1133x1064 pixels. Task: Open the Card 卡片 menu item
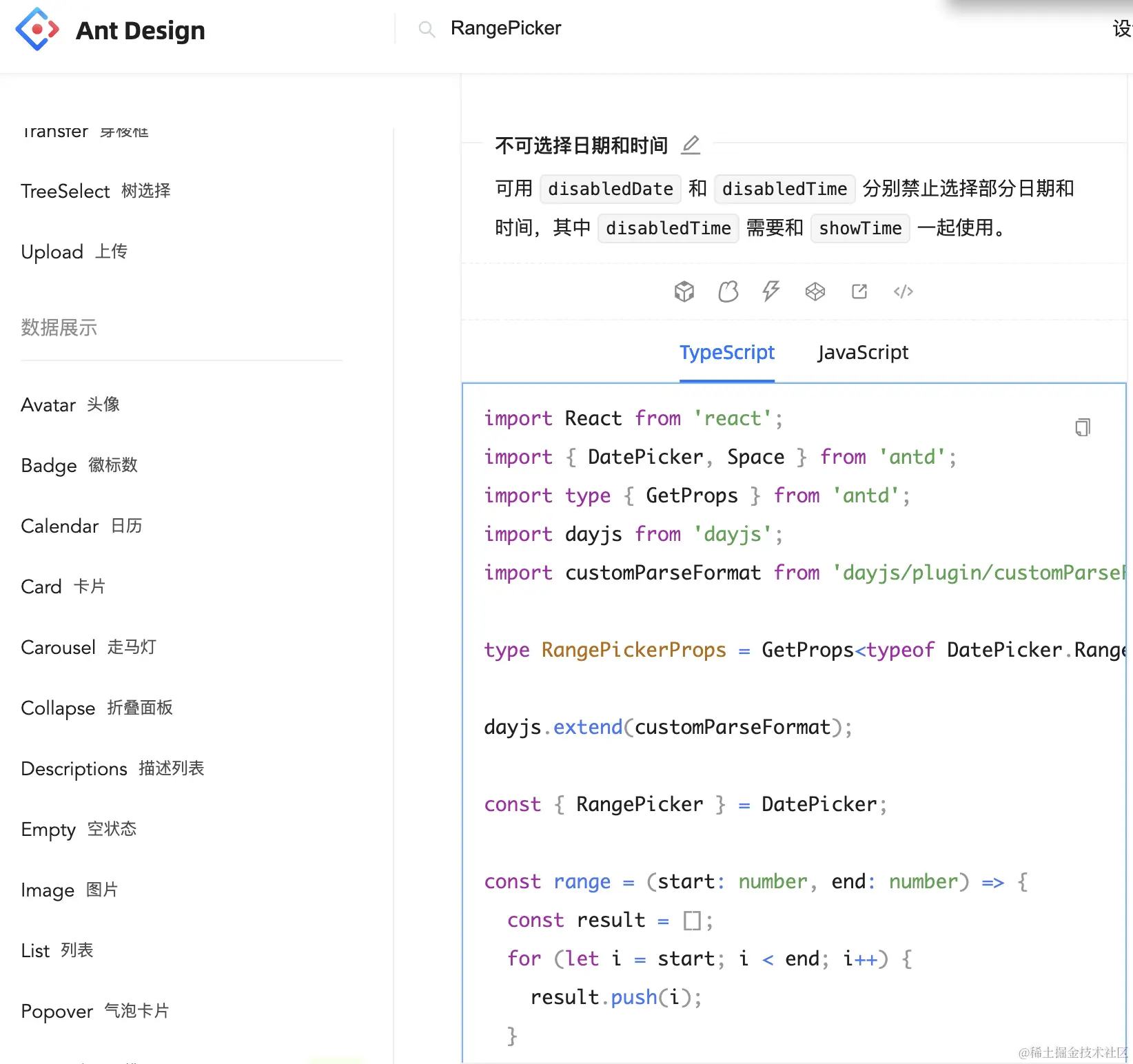coord(63,586)
